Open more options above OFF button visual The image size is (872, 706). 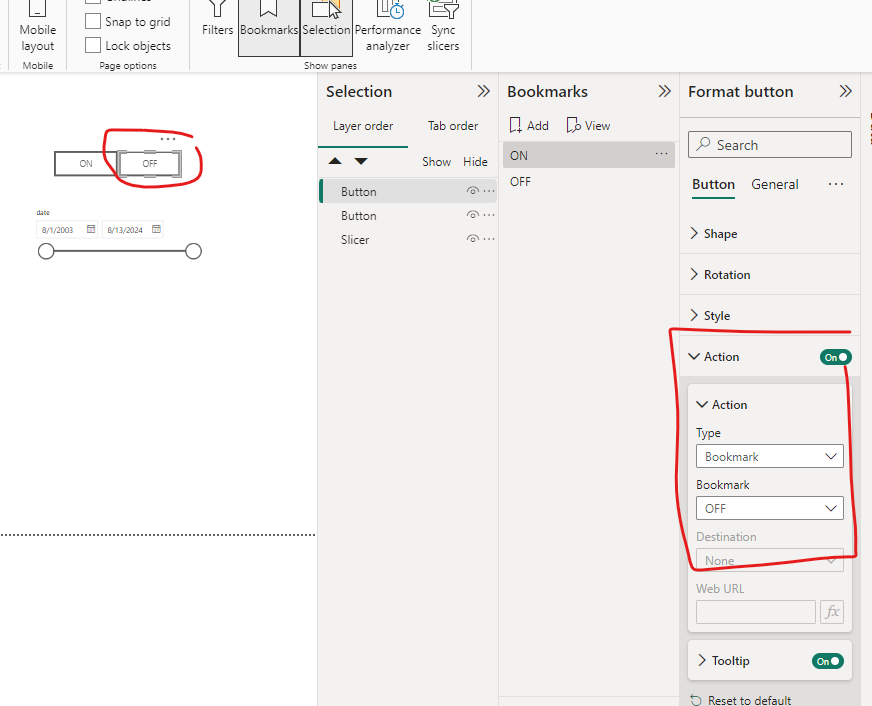[x=167, y=139]
